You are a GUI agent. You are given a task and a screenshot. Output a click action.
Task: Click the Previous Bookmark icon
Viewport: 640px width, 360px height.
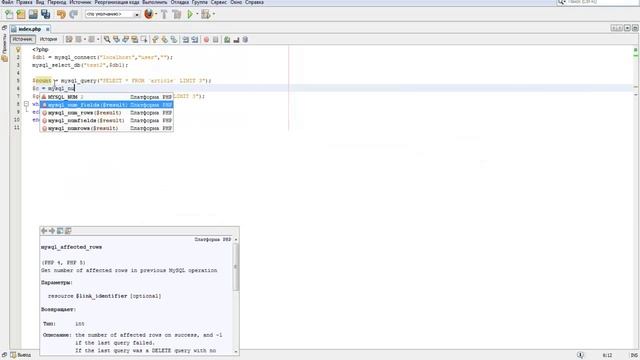tap(155, 40)
